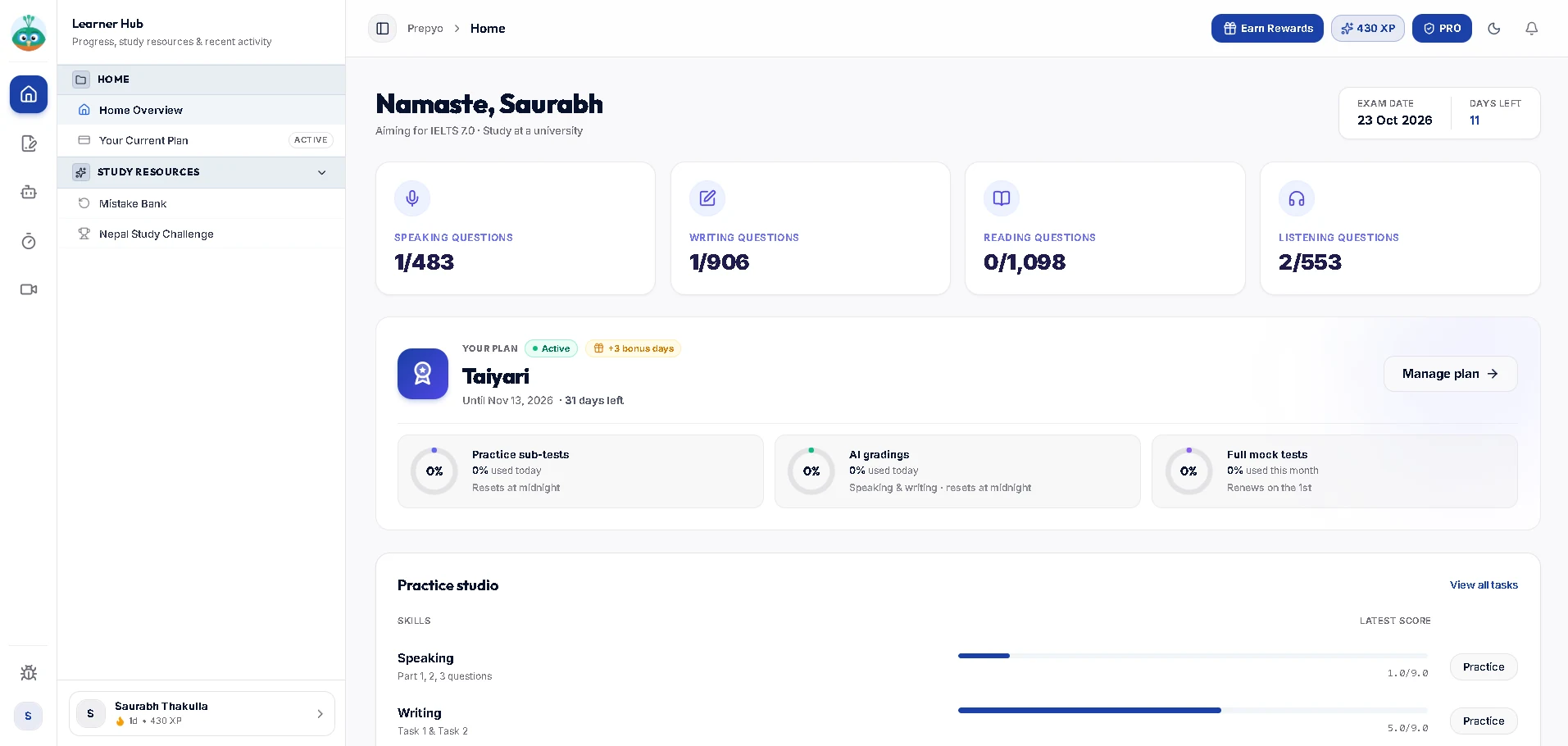Click the Home section header in sidebar
1568x746 pixels.
202,80
